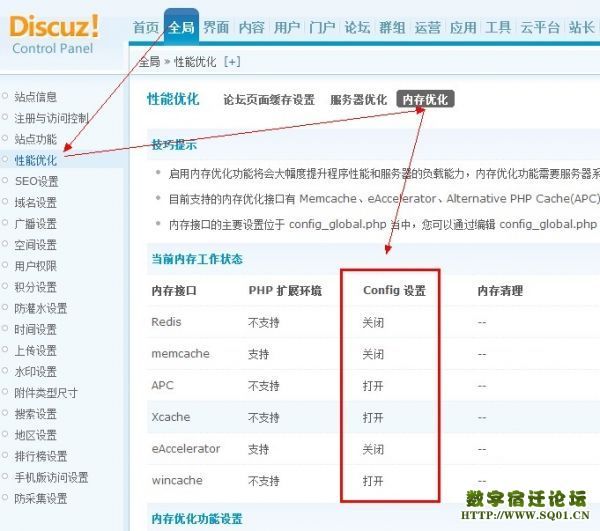The width and height of the screenshot is (600, 531).
Task: Open 防灌水设置 in the sidebar
Action: [x=41, y=308]
